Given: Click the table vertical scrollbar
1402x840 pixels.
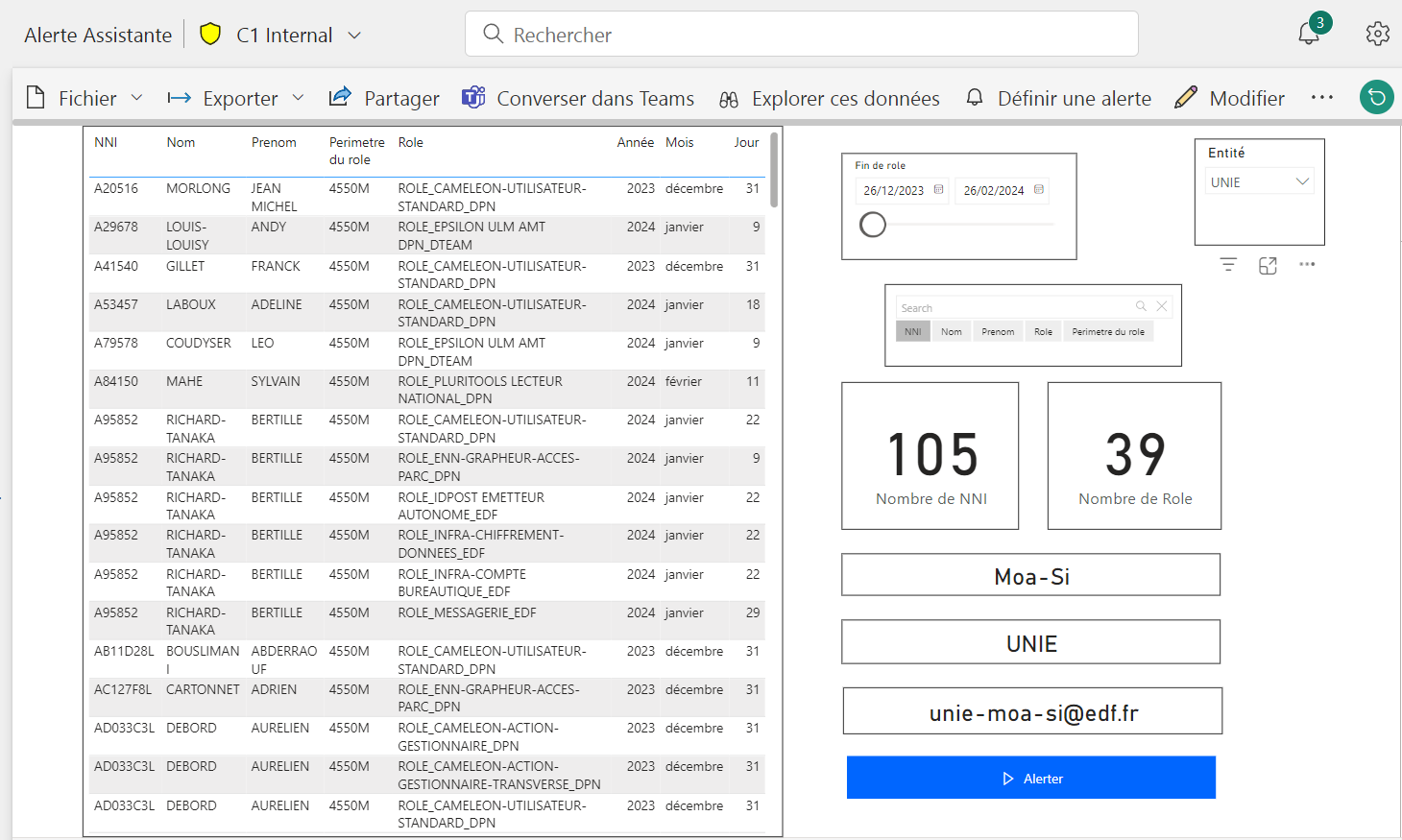Looking at the screenshot, I should [774, 170].
